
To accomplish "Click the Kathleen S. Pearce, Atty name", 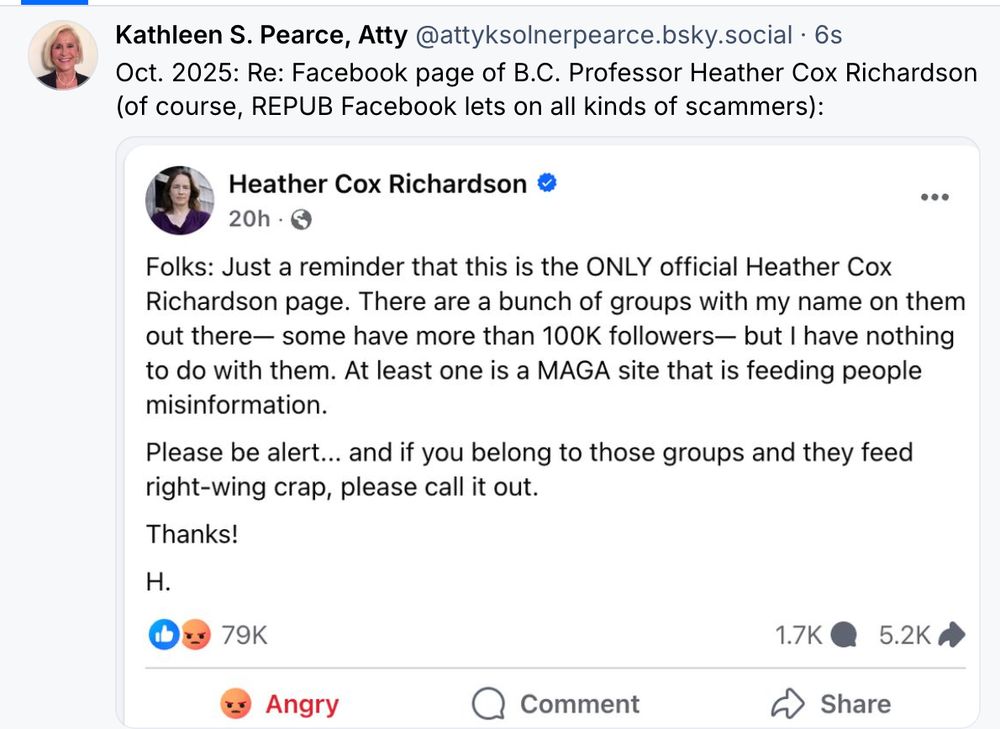I will click(x=261, y=37).
